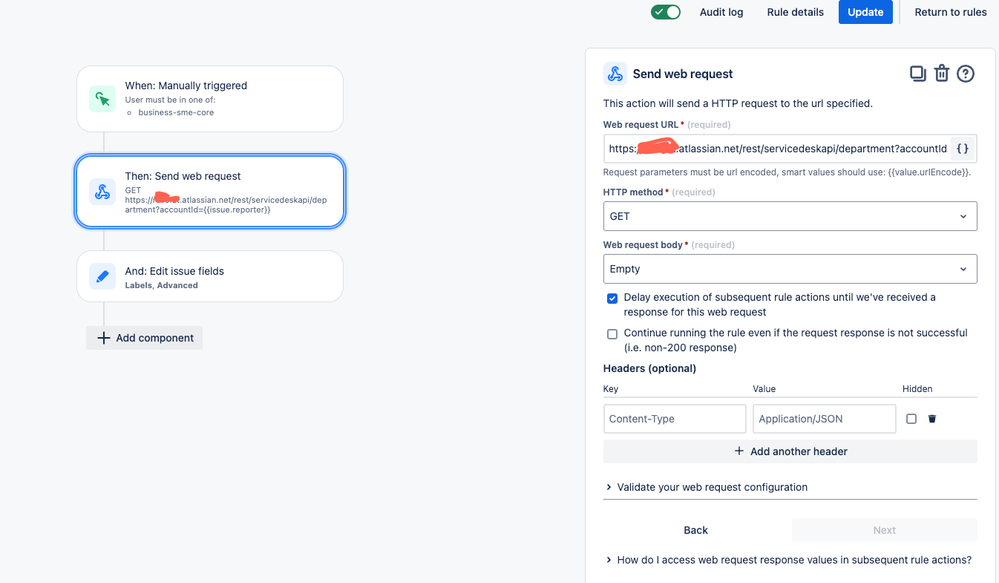Open Rule details
The width and height of the screenshot is (999, 583).
click(795, 12)
